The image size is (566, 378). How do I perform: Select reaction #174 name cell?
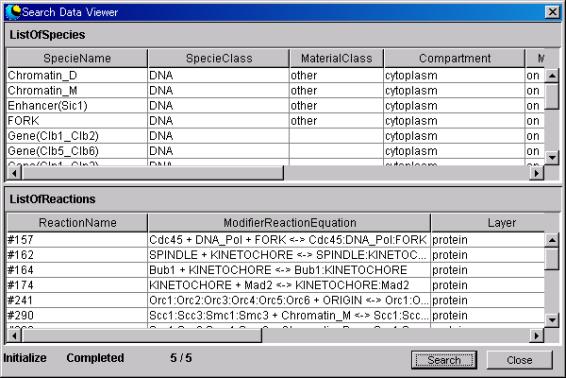(77, 285)
